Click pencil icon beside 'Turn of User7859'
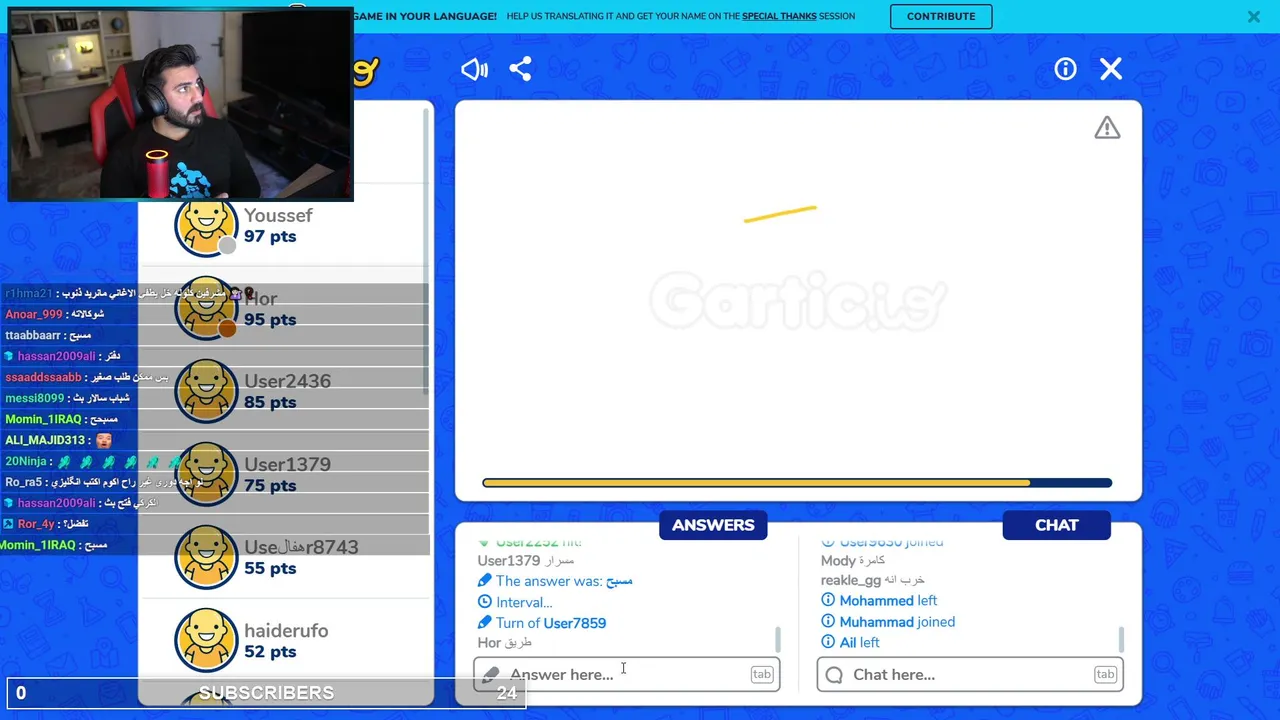Image resolution: width=1280 pixels, height=720 pixels. point(485,623)
